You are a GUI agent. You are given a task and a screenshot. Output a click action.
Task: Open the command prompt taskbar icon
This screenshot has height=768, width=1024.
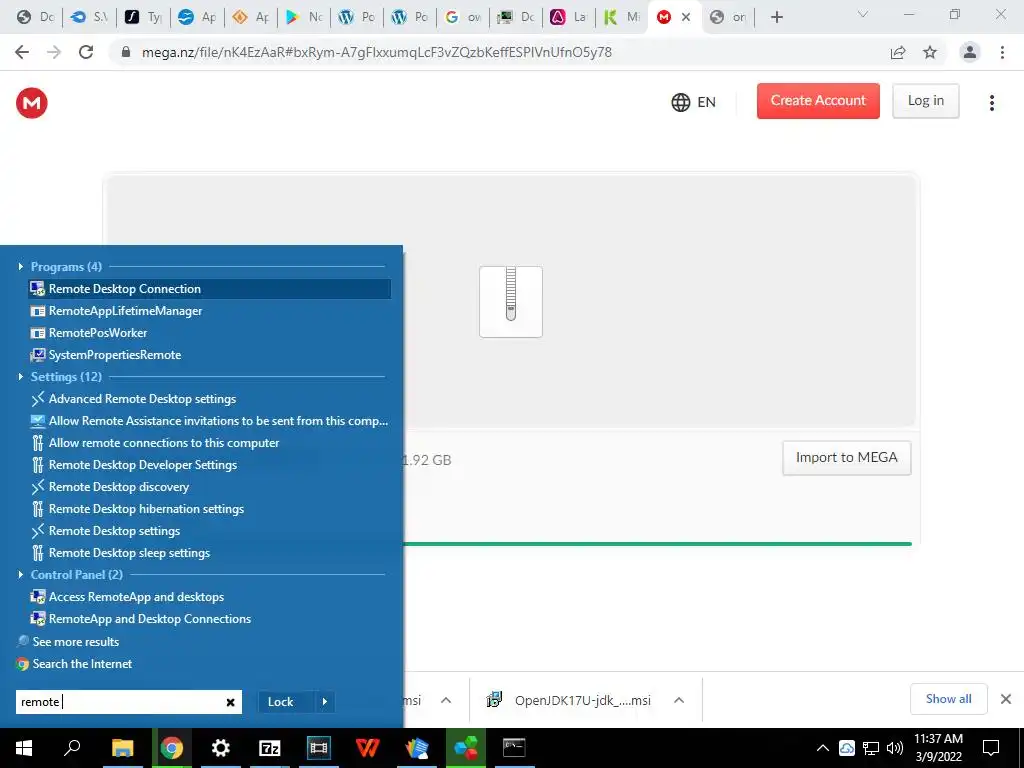click(515, 748)
